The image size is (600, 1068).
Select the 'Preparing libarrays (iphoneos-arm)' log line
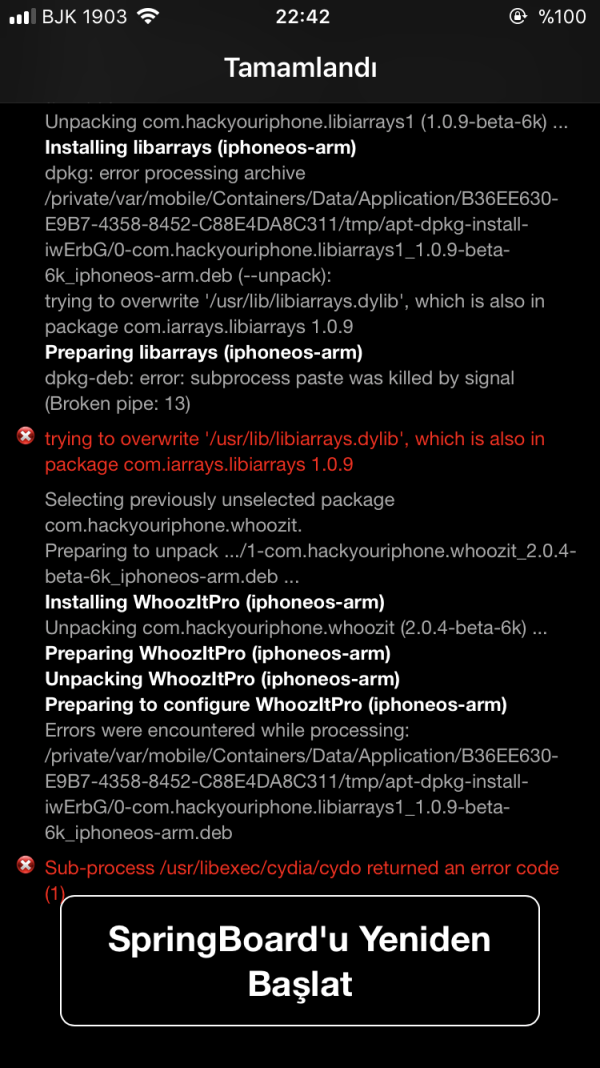200,352
